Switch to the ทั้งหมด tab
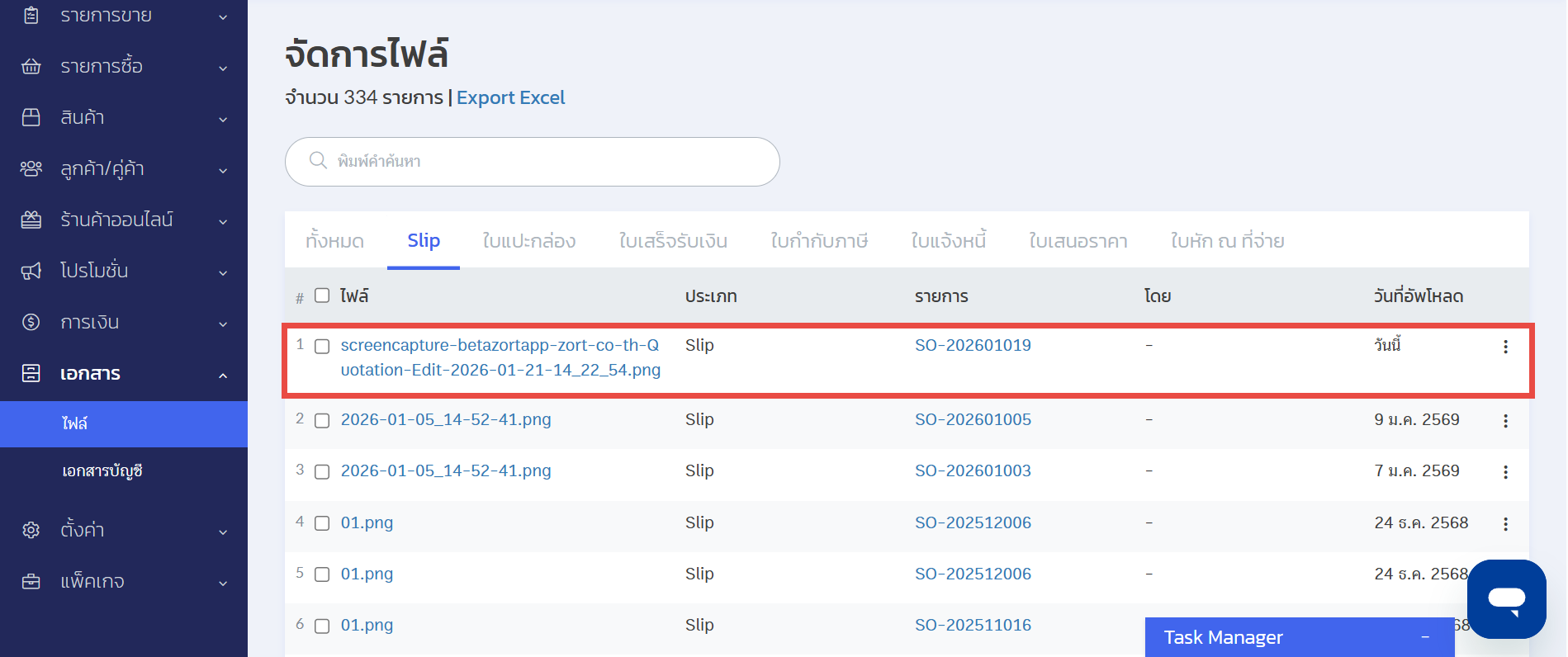 click(x=334, y=241)
